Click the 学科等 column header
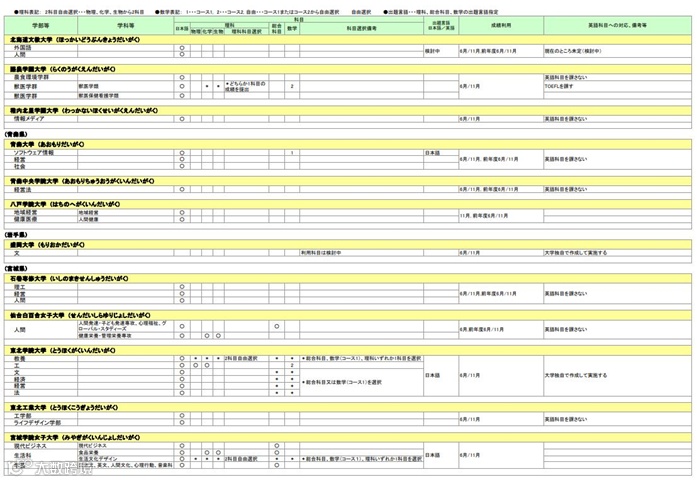Screen dimensions: 697x482 (x=125, y=25)
